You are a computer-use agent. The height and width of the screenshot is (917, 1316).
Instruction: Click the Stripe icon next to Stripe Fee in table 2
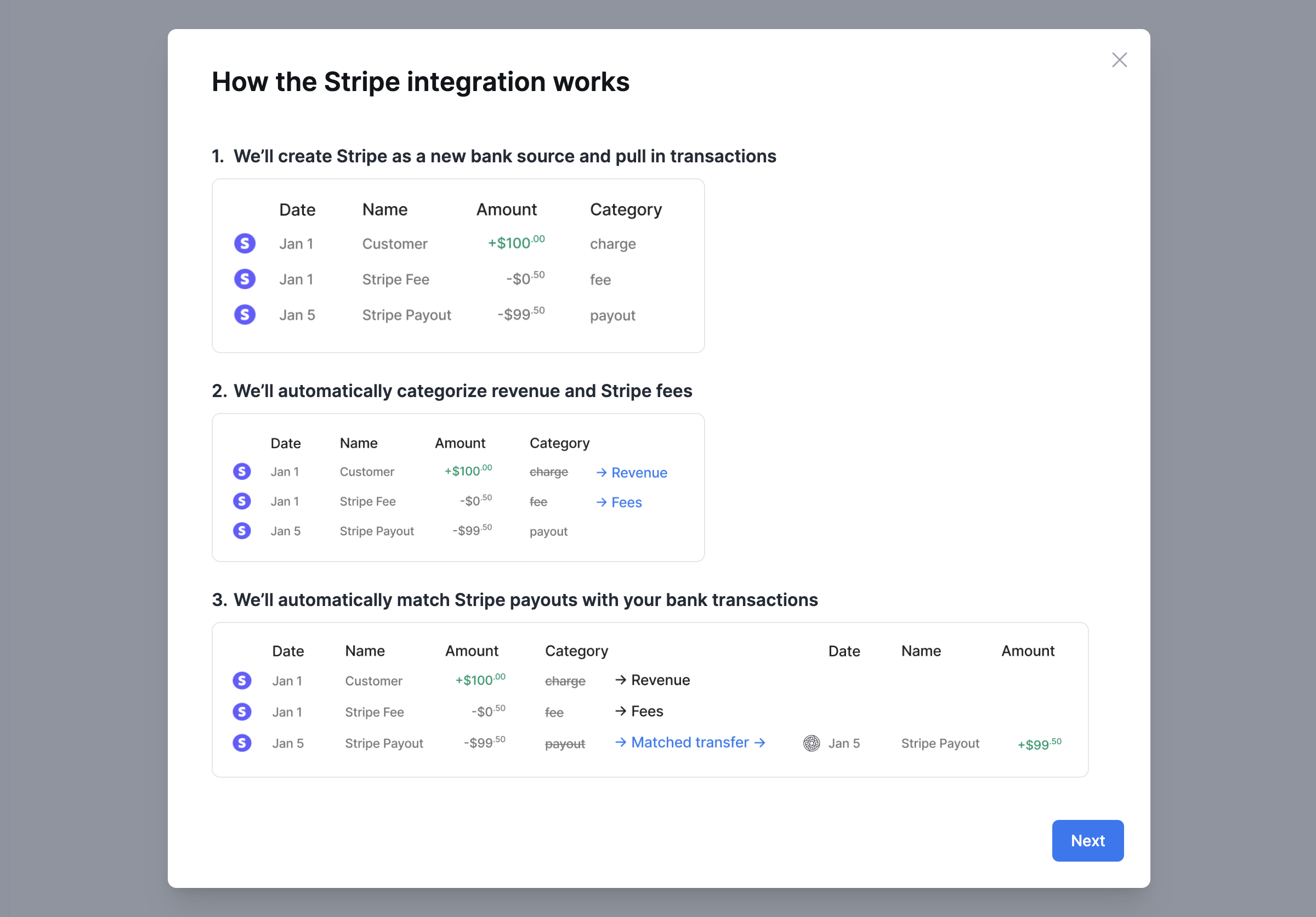(242, 501)
